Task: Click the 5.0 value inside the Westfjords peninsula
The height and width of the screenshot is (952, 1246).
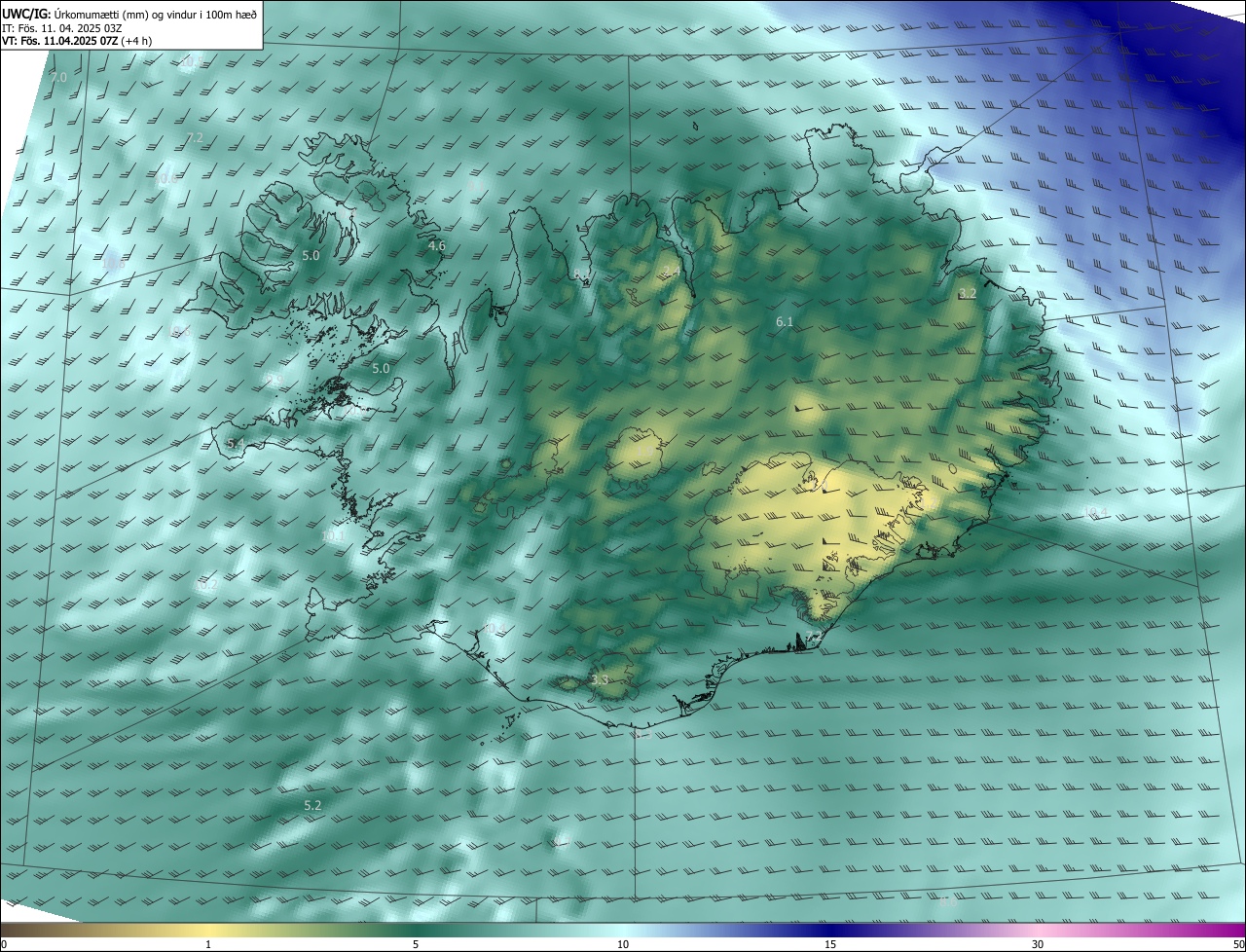Action: (311, 255)
